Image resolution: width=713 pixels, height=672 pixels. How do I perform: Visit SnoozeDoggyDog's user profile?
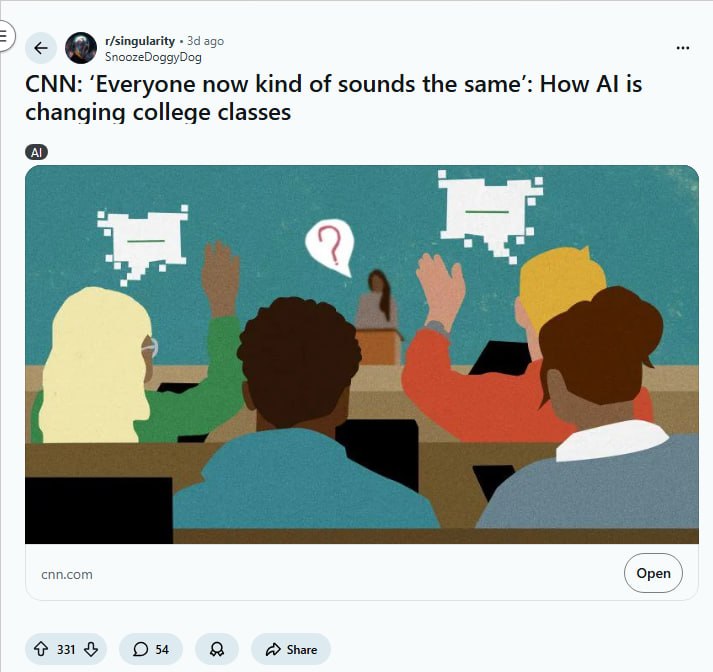click(153, 56)
